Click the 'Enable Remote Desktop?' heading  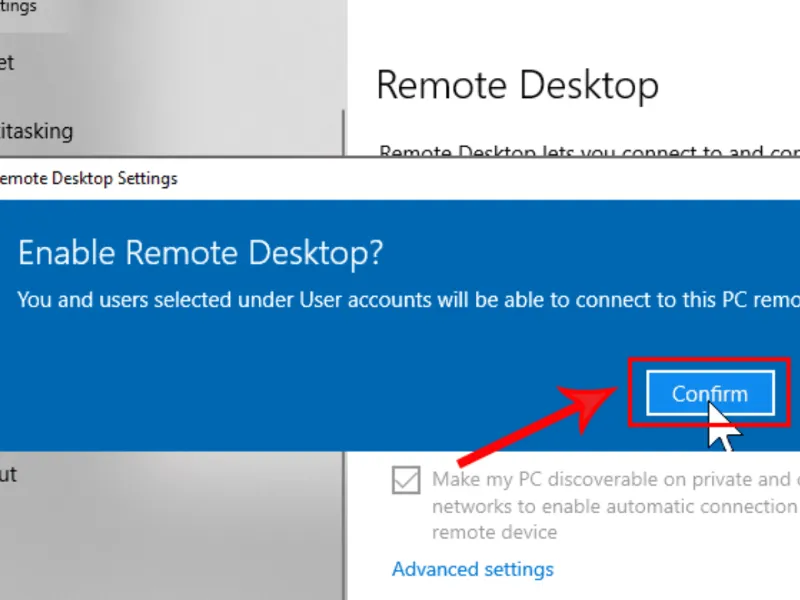(x=197, y=252)
